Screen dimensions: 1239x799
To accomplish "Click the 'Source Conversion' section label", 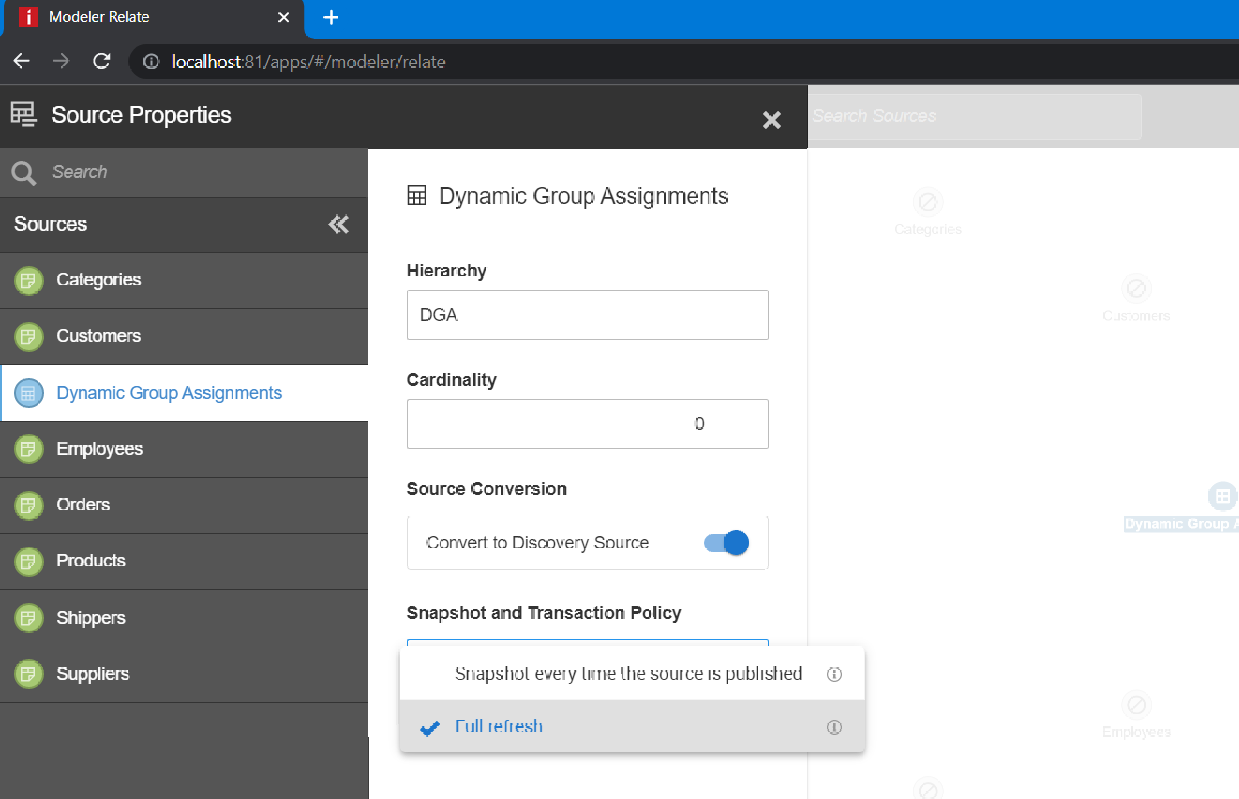I will click(487, 489).
